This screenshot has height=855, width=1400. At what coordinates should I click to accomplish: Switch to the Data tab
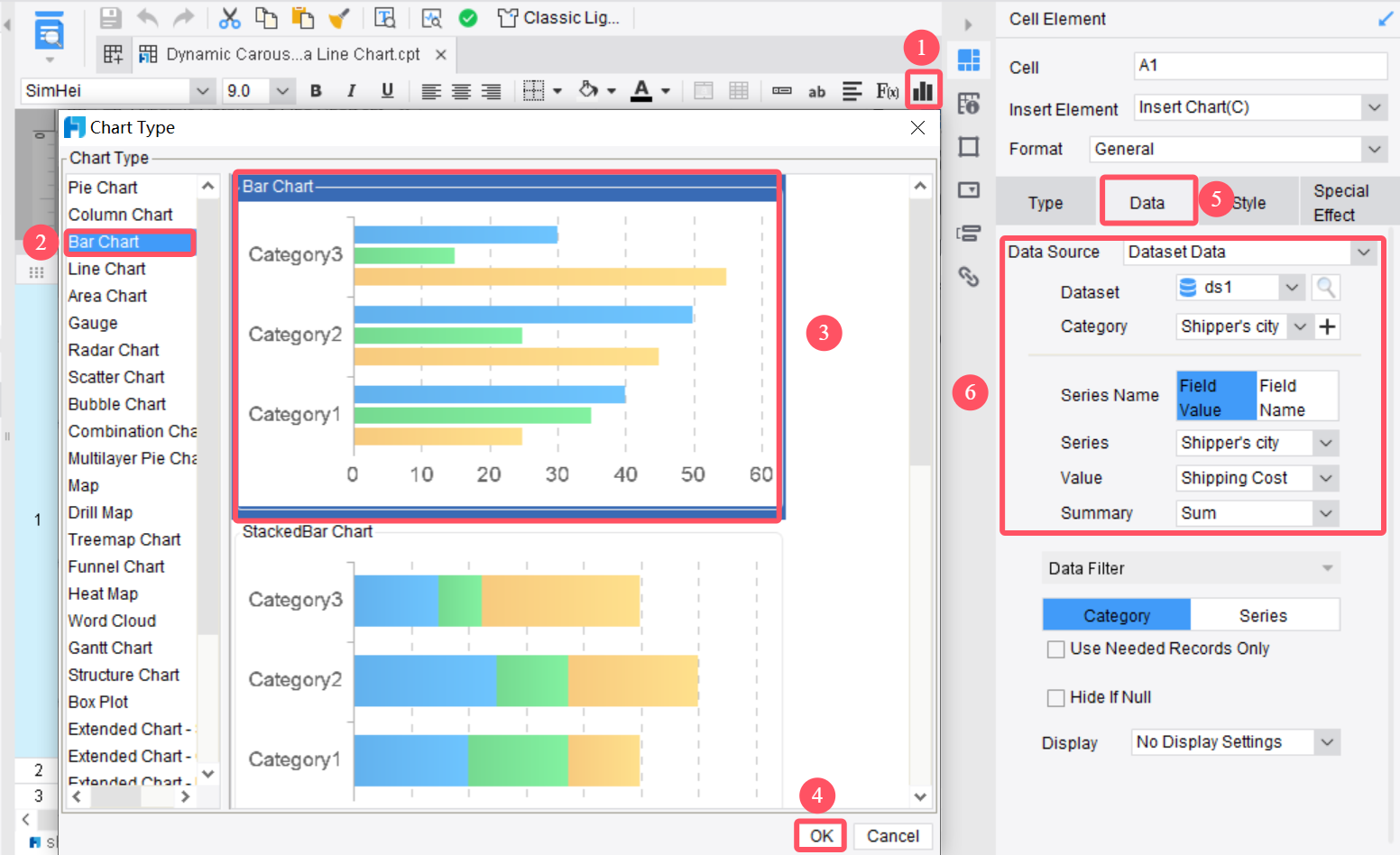click(x=1147, y=203)
